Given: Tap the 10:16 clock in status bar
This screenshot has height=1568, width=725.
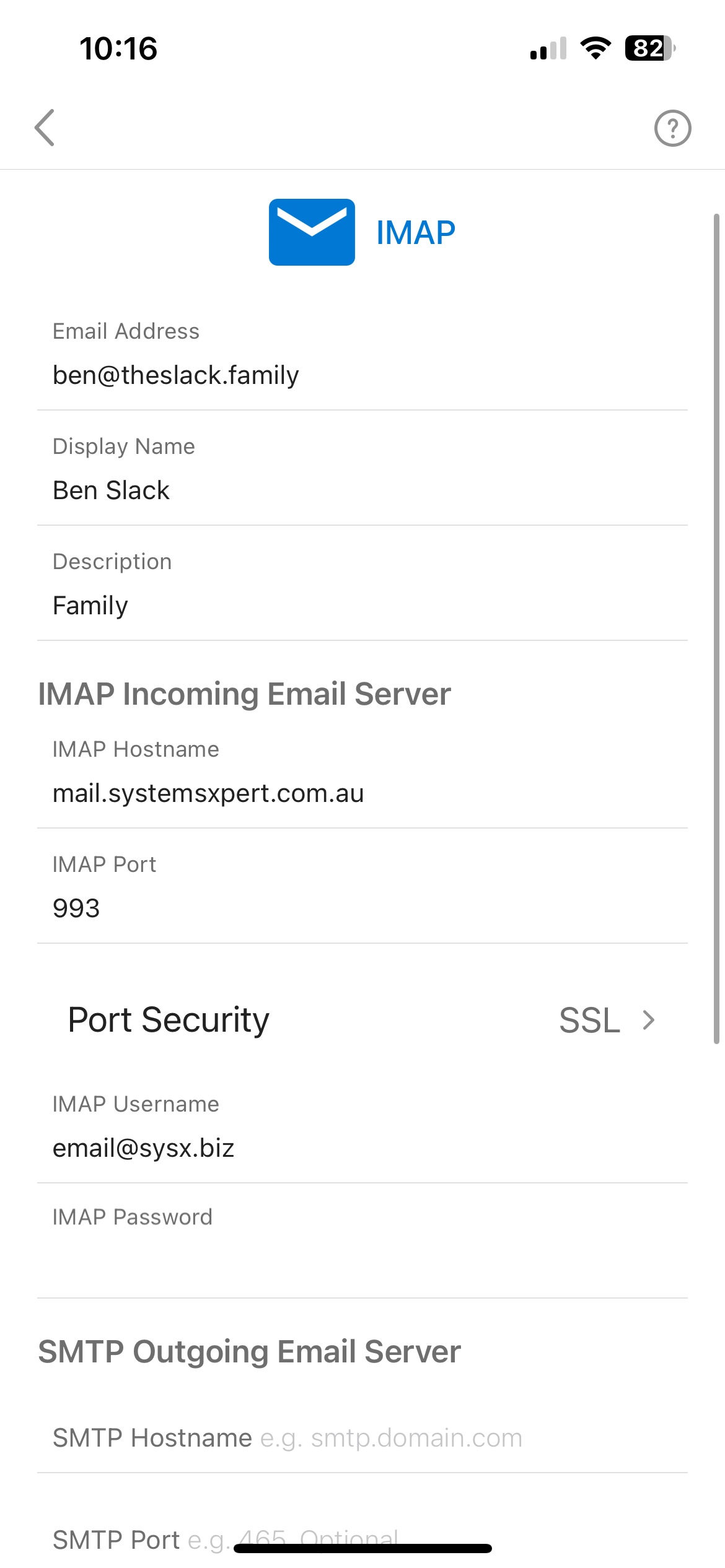Looking at the screenshot, I should click(x=118, y=48).
